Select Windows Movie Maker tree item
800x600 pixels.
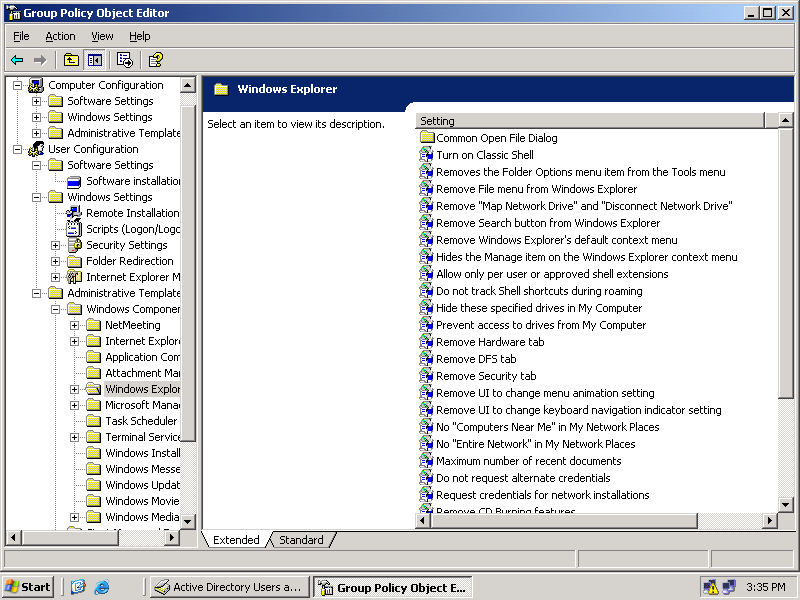(x=142, y=501)
